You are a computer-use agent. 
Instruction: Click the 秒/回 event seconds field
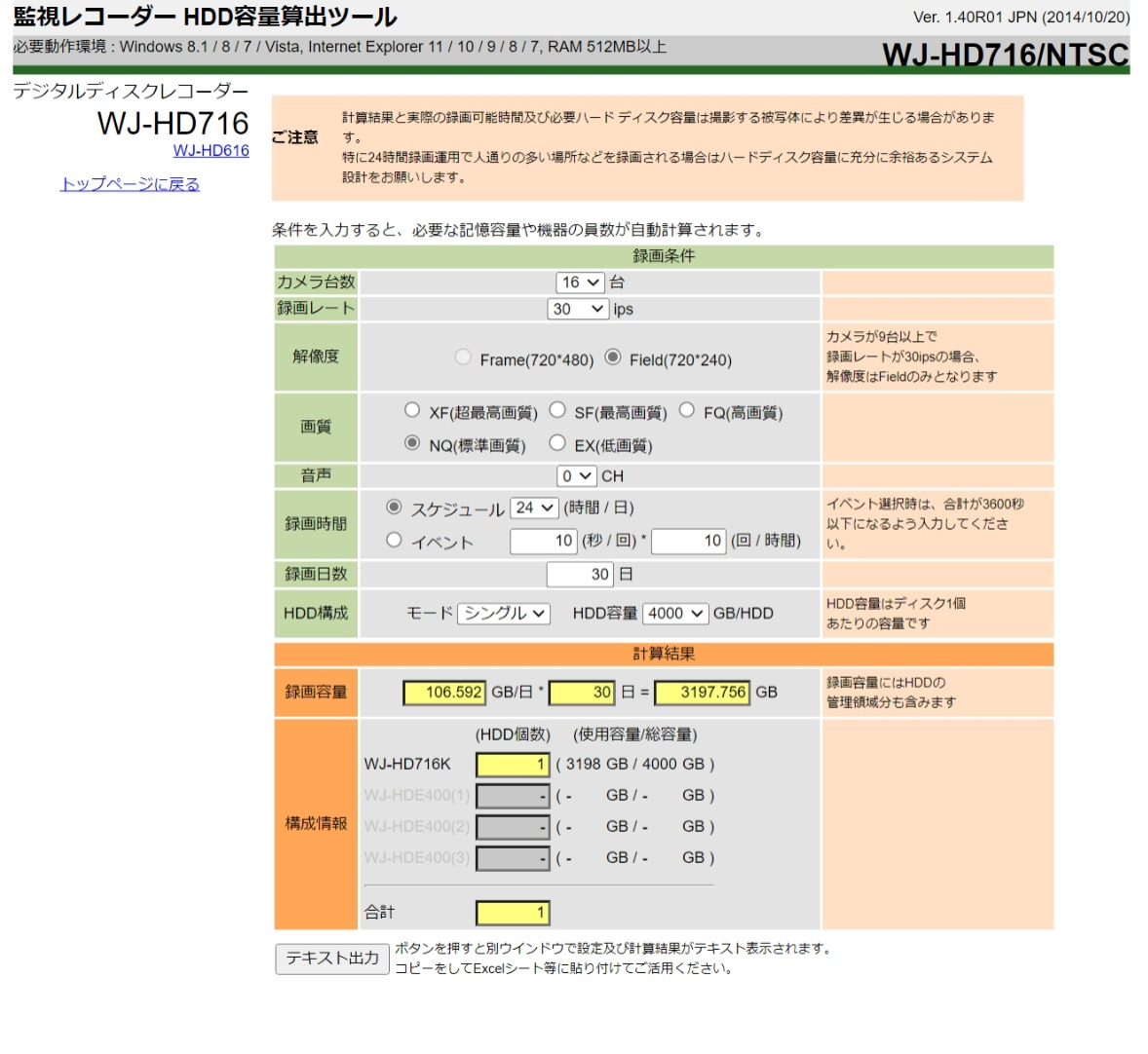pyautogui.click(x=543, y=541)
